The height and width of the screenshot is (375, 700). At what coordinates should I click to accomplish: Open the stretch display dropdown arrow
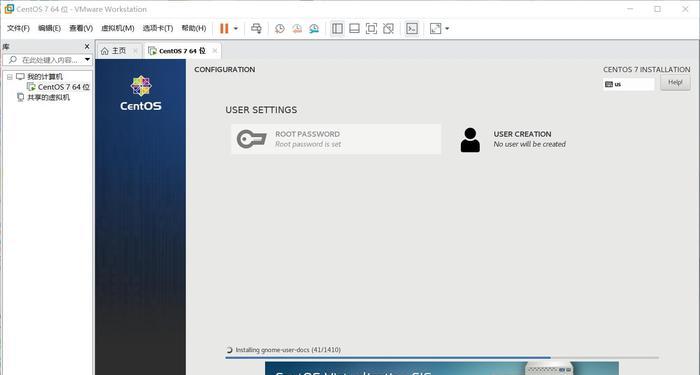(x=447, y=29)
